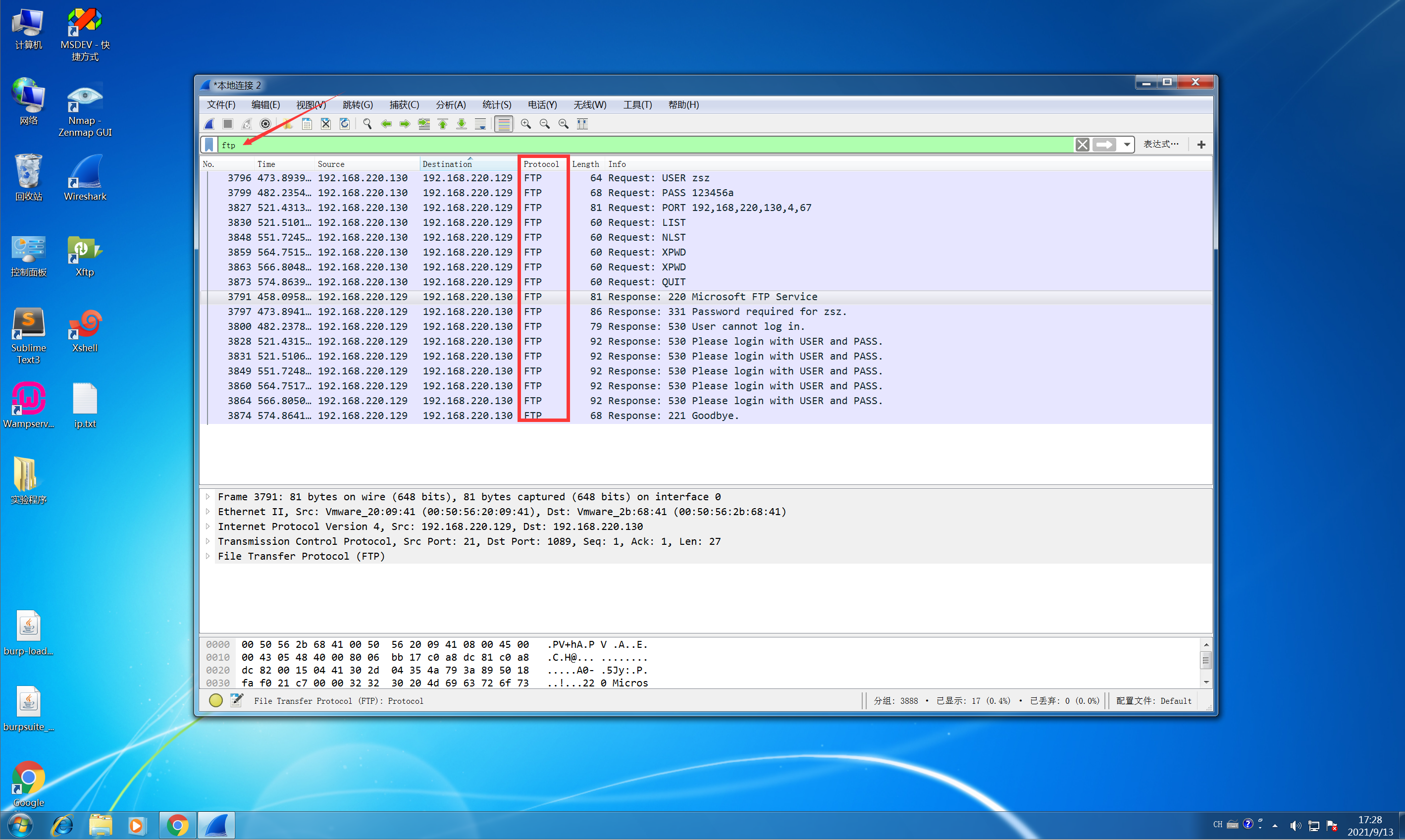Clear the ftp display filter
The image size is (1405, 840).
click(x=1082, y=145)
